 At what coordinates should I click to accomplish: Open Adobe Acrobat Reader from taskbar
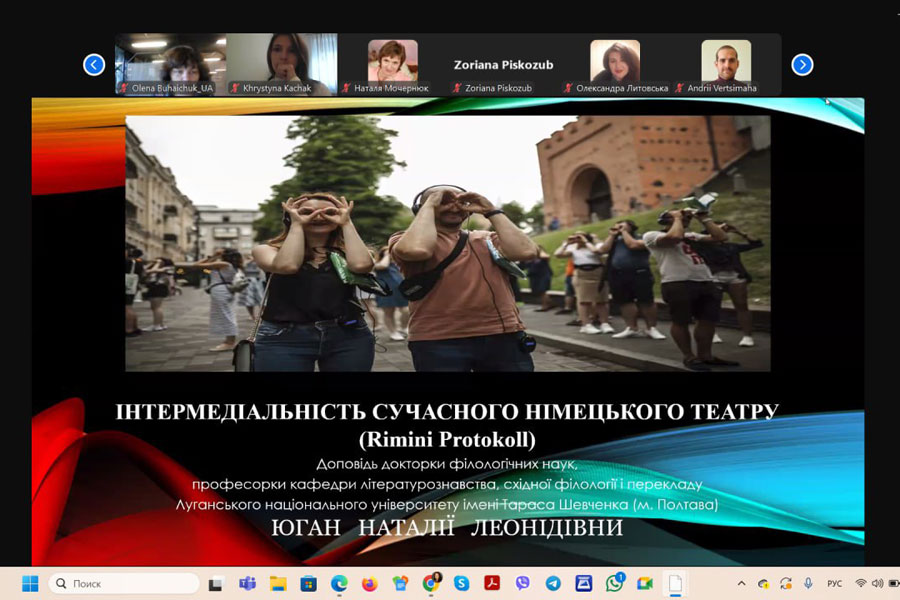coord(492,584)
